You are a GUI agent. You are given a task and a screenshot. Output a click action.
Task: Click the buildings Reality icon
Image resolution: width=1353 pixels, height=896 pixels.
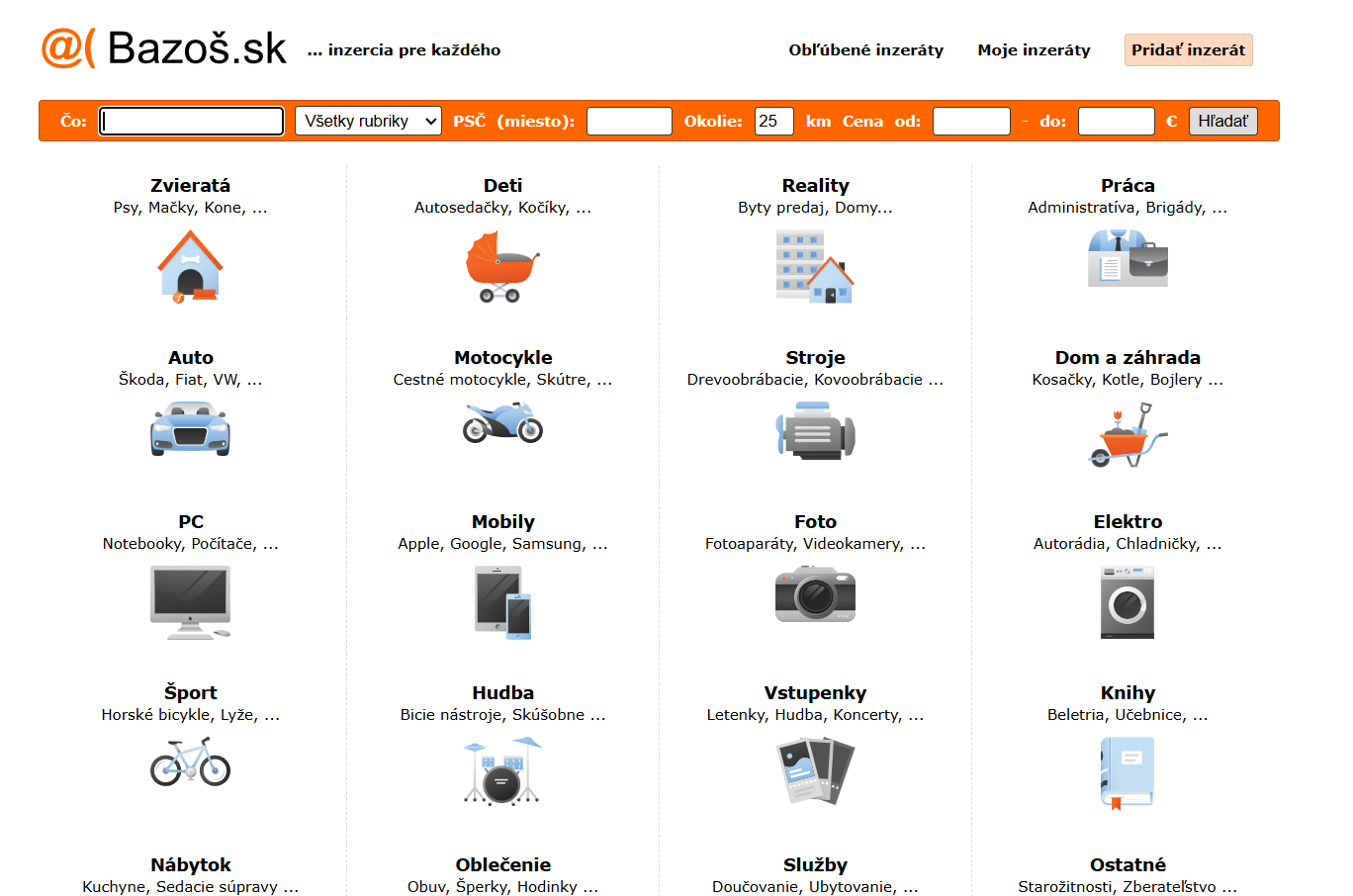815,266
